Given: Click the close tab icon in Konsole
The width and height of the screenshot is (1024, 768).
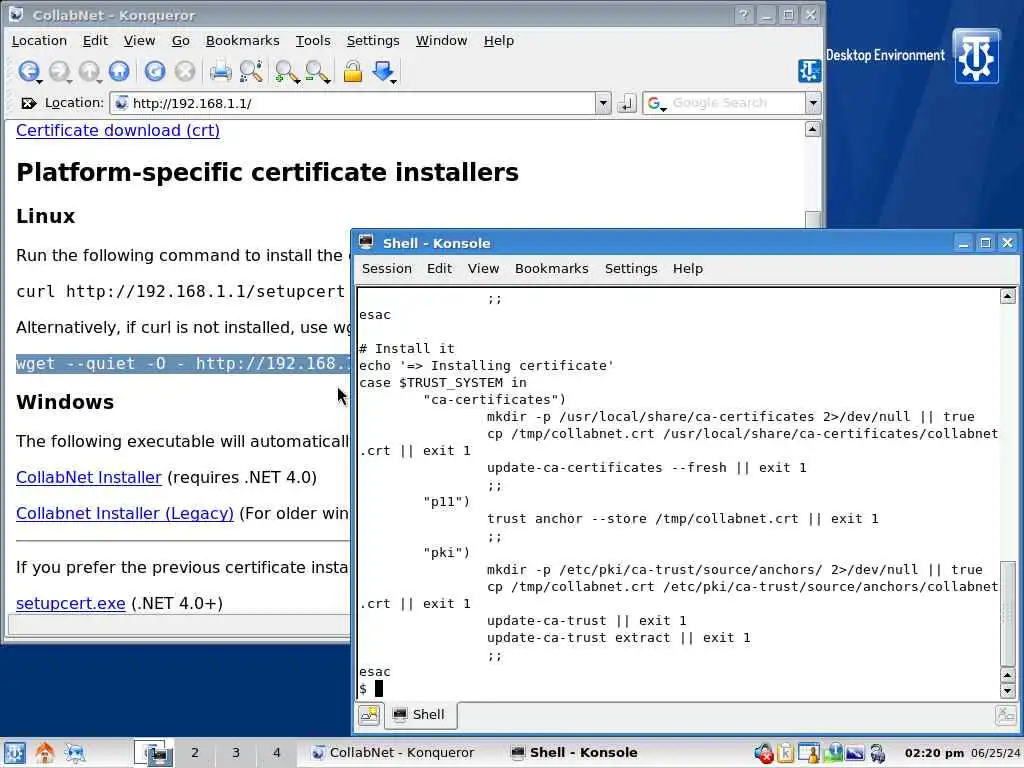Looking at the screenshot, I should 1005,714.
